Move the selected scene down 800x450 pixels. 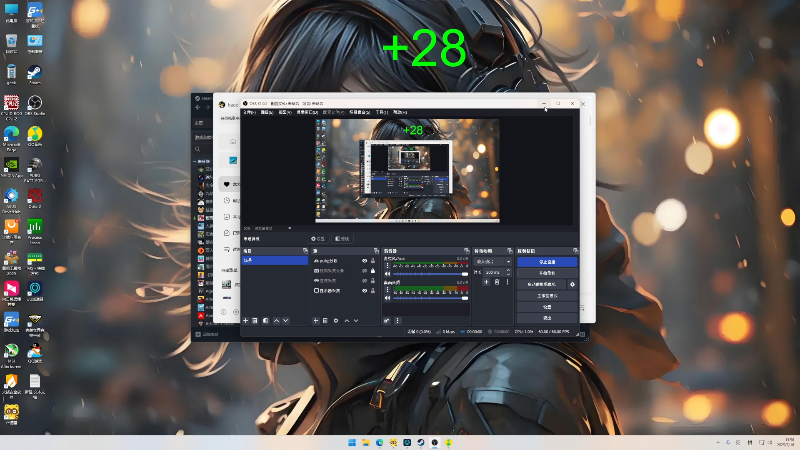coord(286,320)
